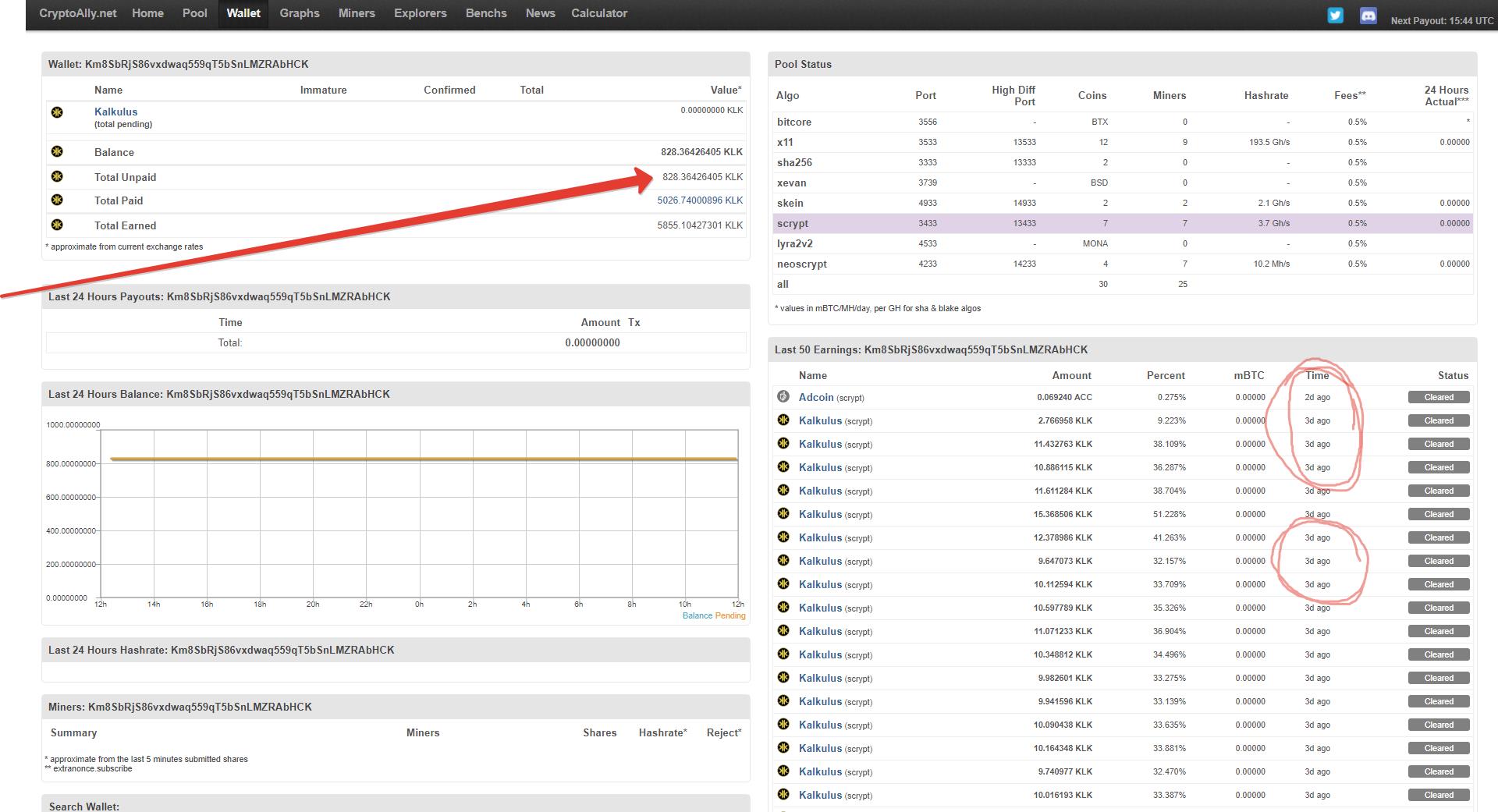Click the Cleared status for Adcoin
Image resolution: width=1498 pixels, height=812 pixels.
coord(1439,397)
